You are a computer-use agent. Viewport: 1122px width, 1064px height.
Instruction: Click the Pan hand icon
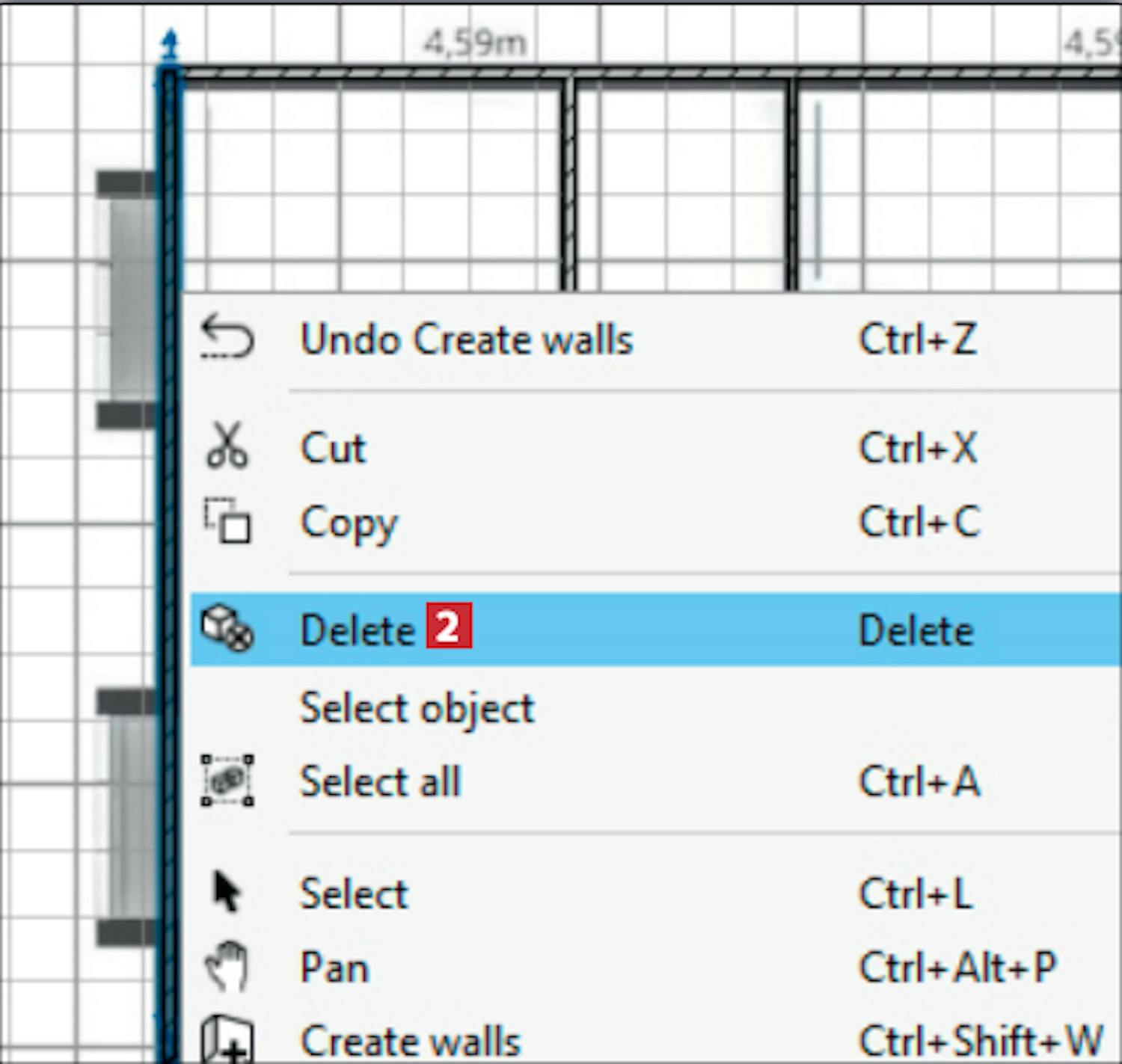[227, 966]
